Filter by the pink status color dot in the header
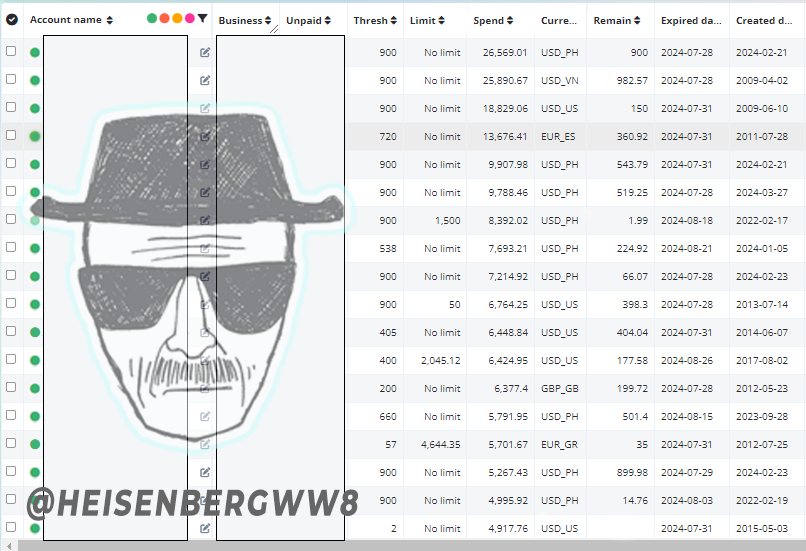This screenshot has height=551, width=806. point(190,19)
